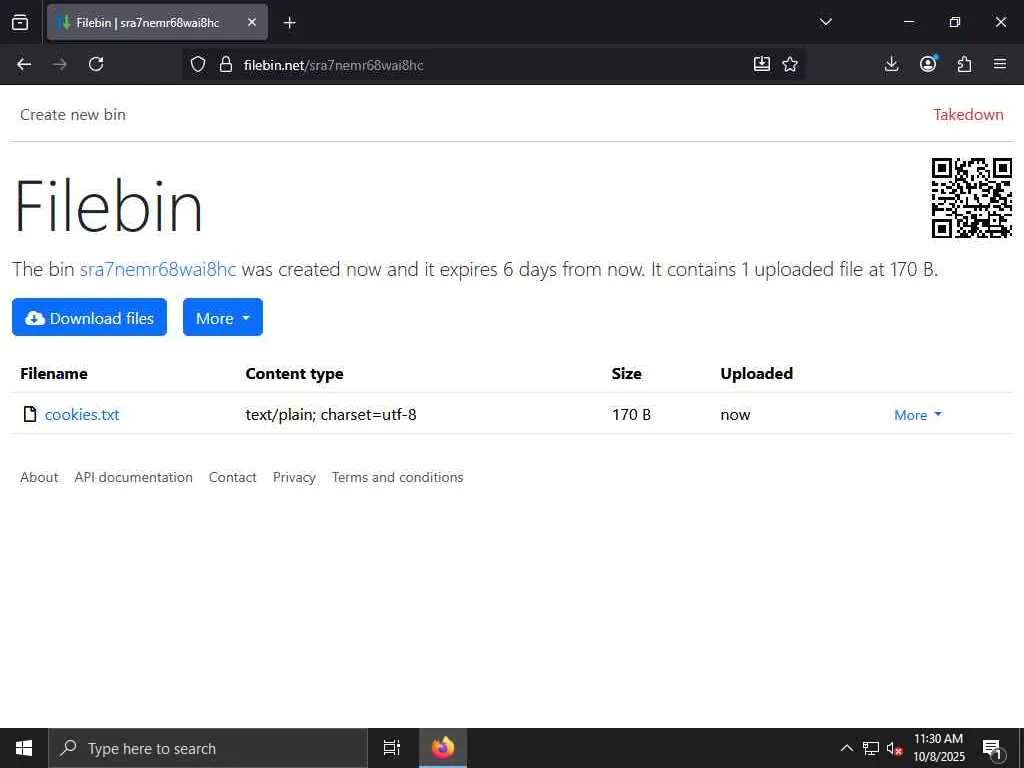The height and width of the screenshot is (768, 1024).
Task: Open the Windows Start menu
Action: [24, 748]
